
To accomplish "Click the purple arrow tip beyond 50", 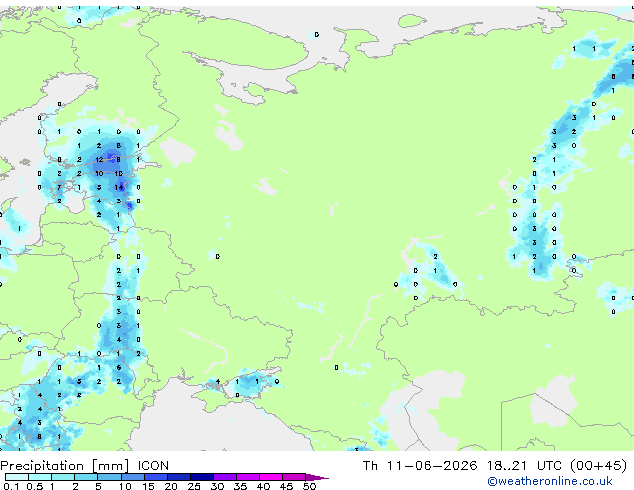I will [x=317, y=477].
